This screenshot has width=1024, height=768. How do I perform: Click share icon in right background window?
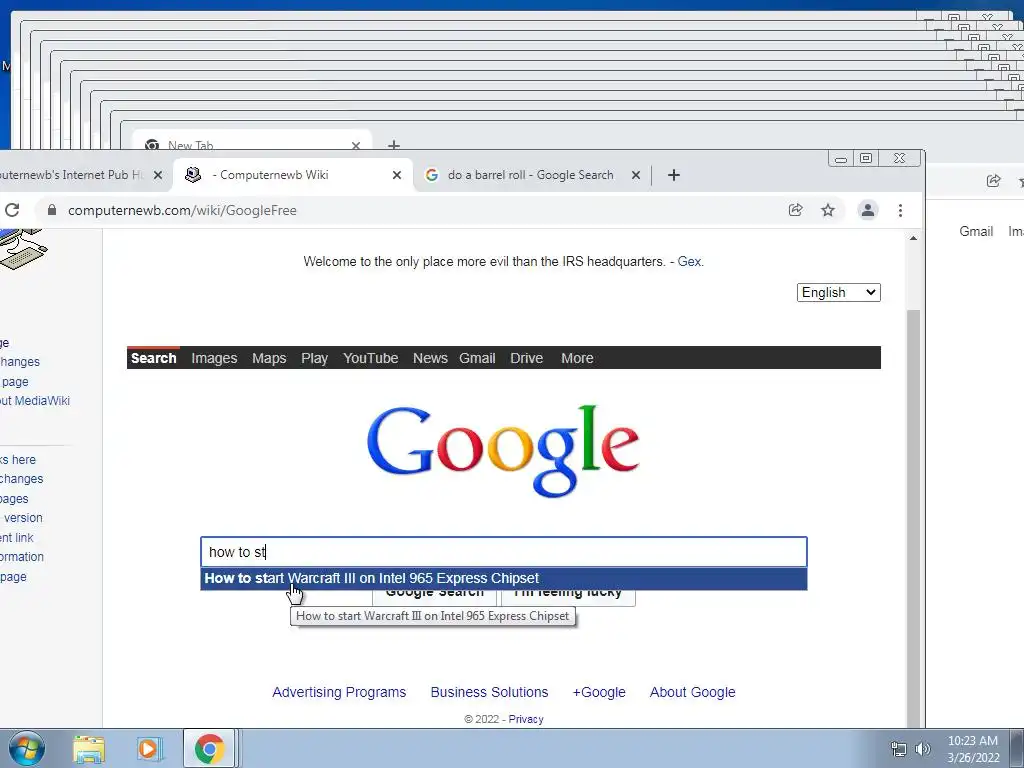coord(993,181)
